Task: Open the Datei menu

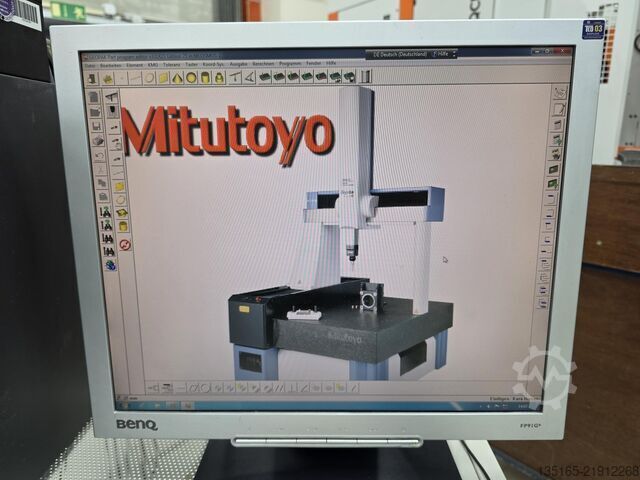Action: point(91,65)
